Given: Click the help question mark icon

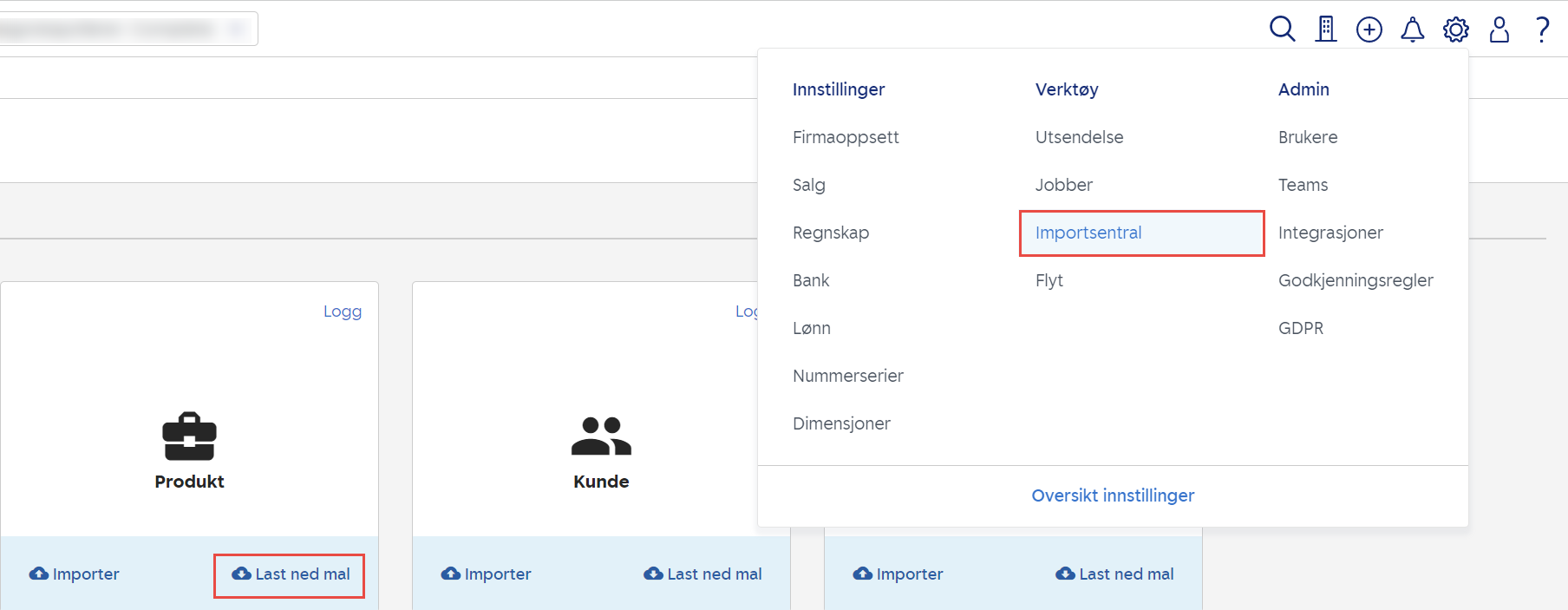Looking at the screenshot, I should [1542, 30].
